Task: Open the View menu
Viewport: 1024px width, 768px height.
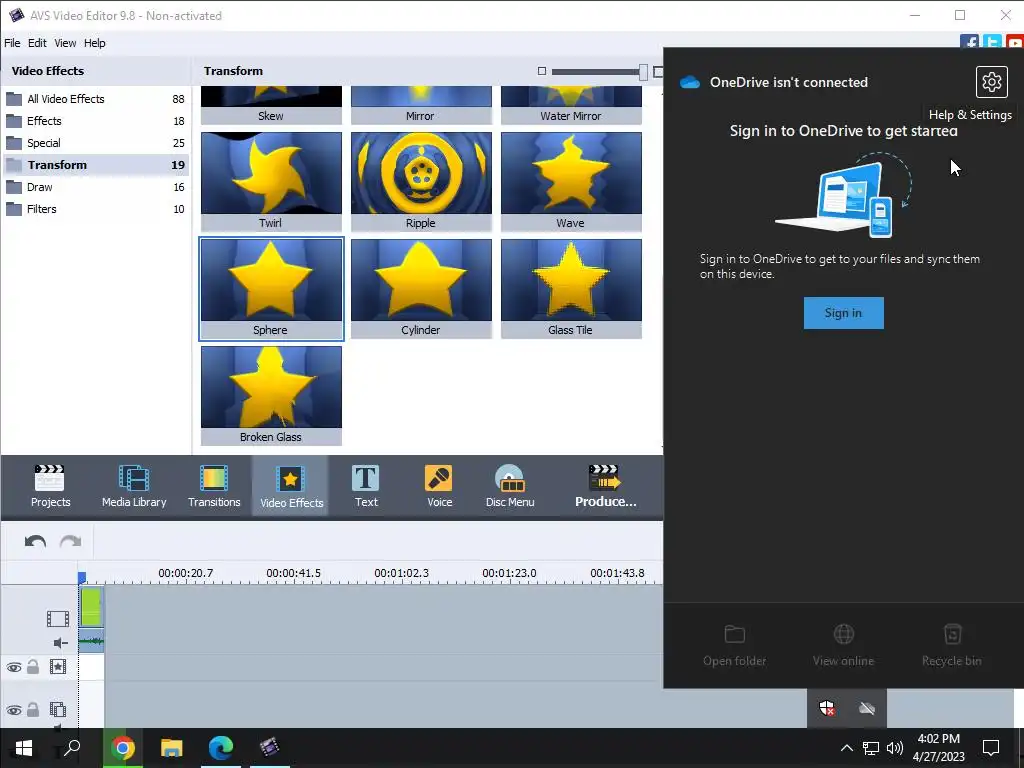Action: [x=65, y=43]
